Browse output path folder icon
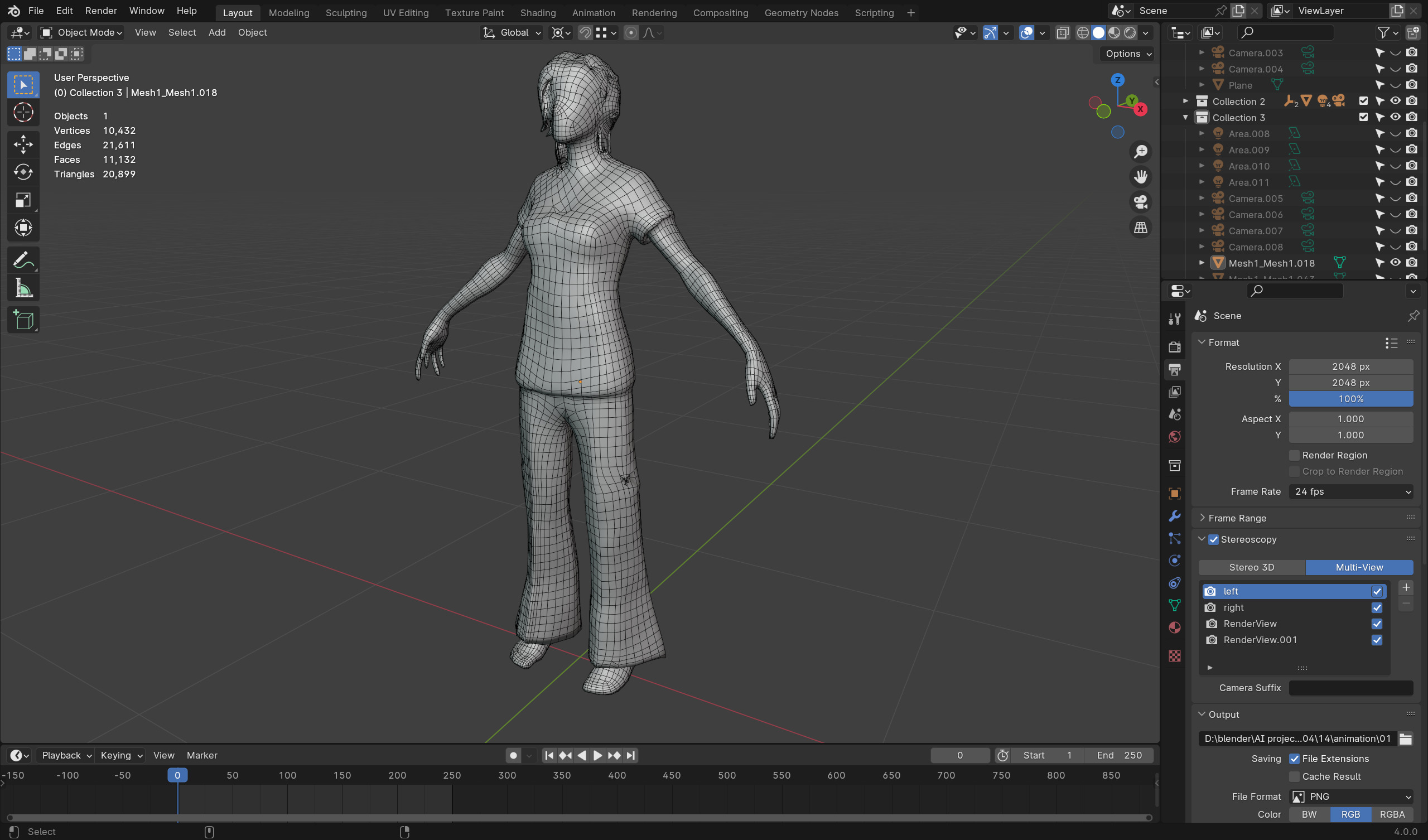The width and height of the screenshot is (1428, 840). (1405, 738)
